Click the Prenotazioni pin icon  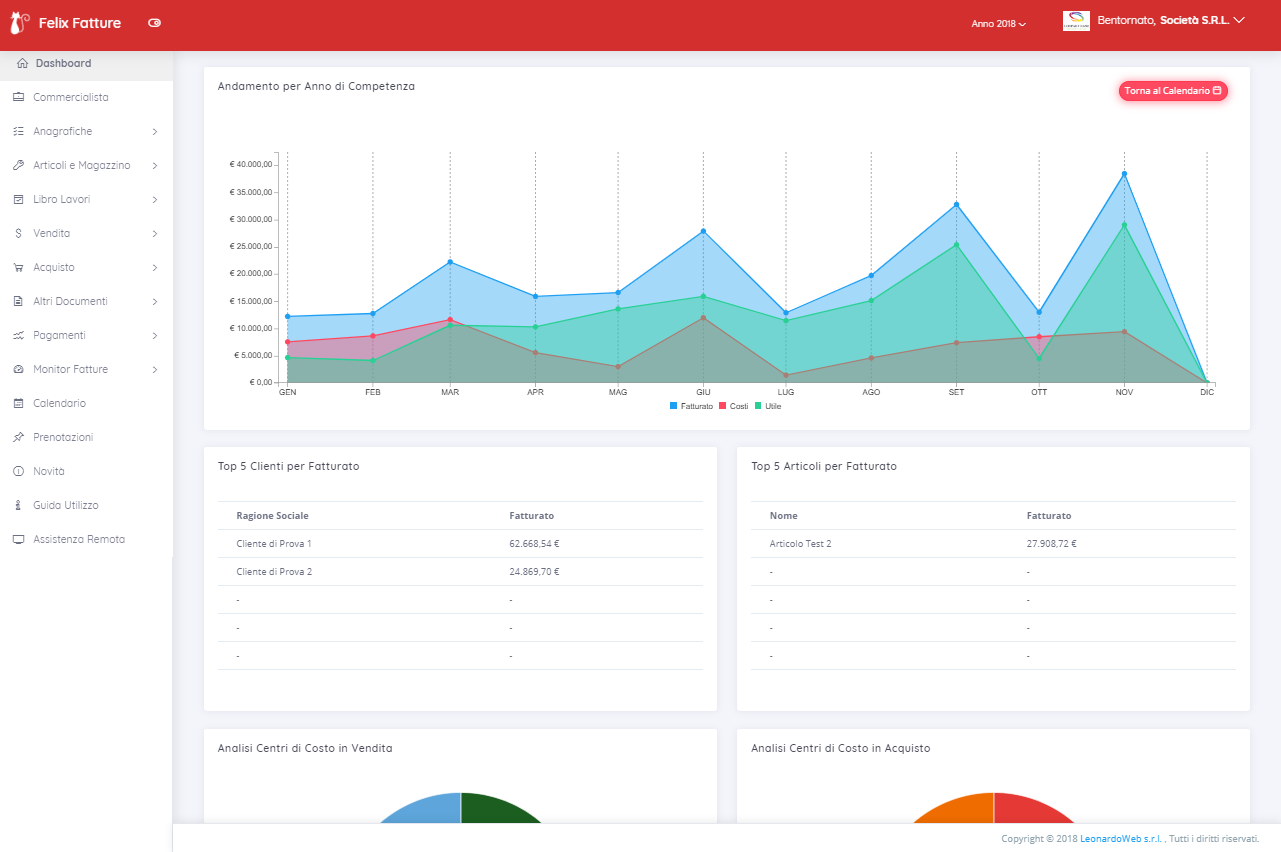point(18,437)
